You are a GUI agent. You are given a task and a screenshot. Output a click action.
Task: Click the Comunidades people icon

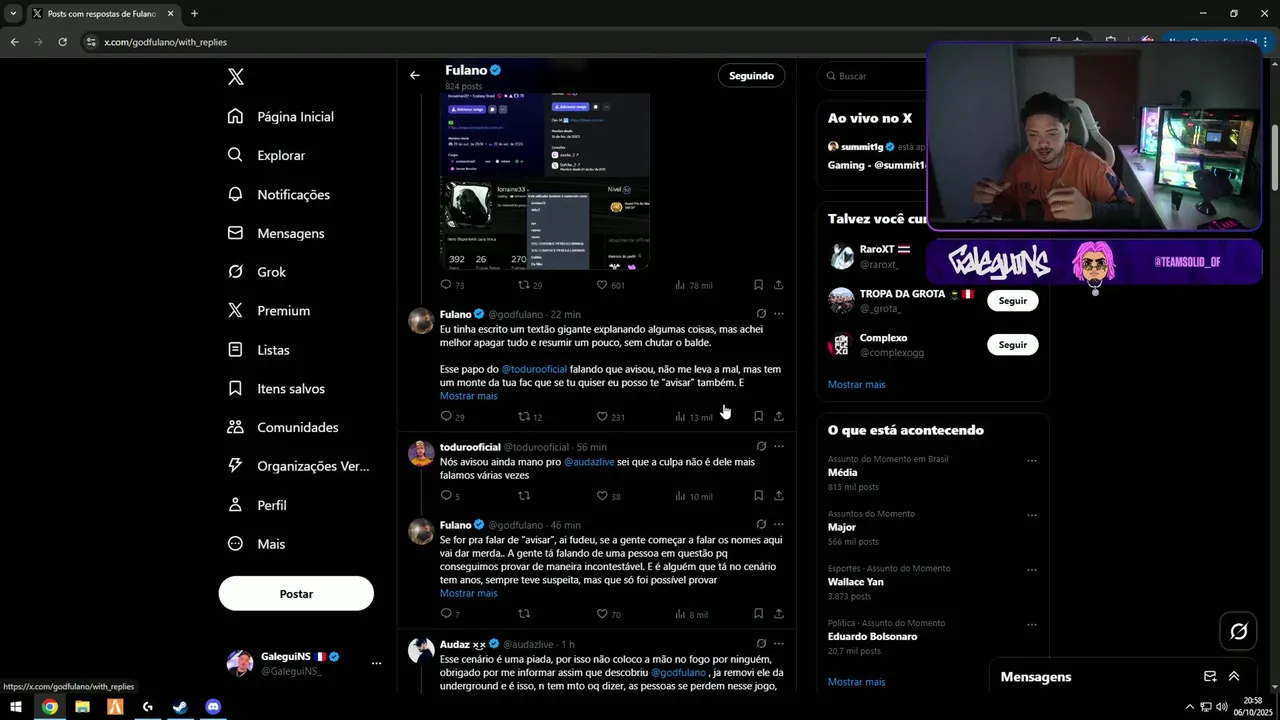[x=235, y=427]
